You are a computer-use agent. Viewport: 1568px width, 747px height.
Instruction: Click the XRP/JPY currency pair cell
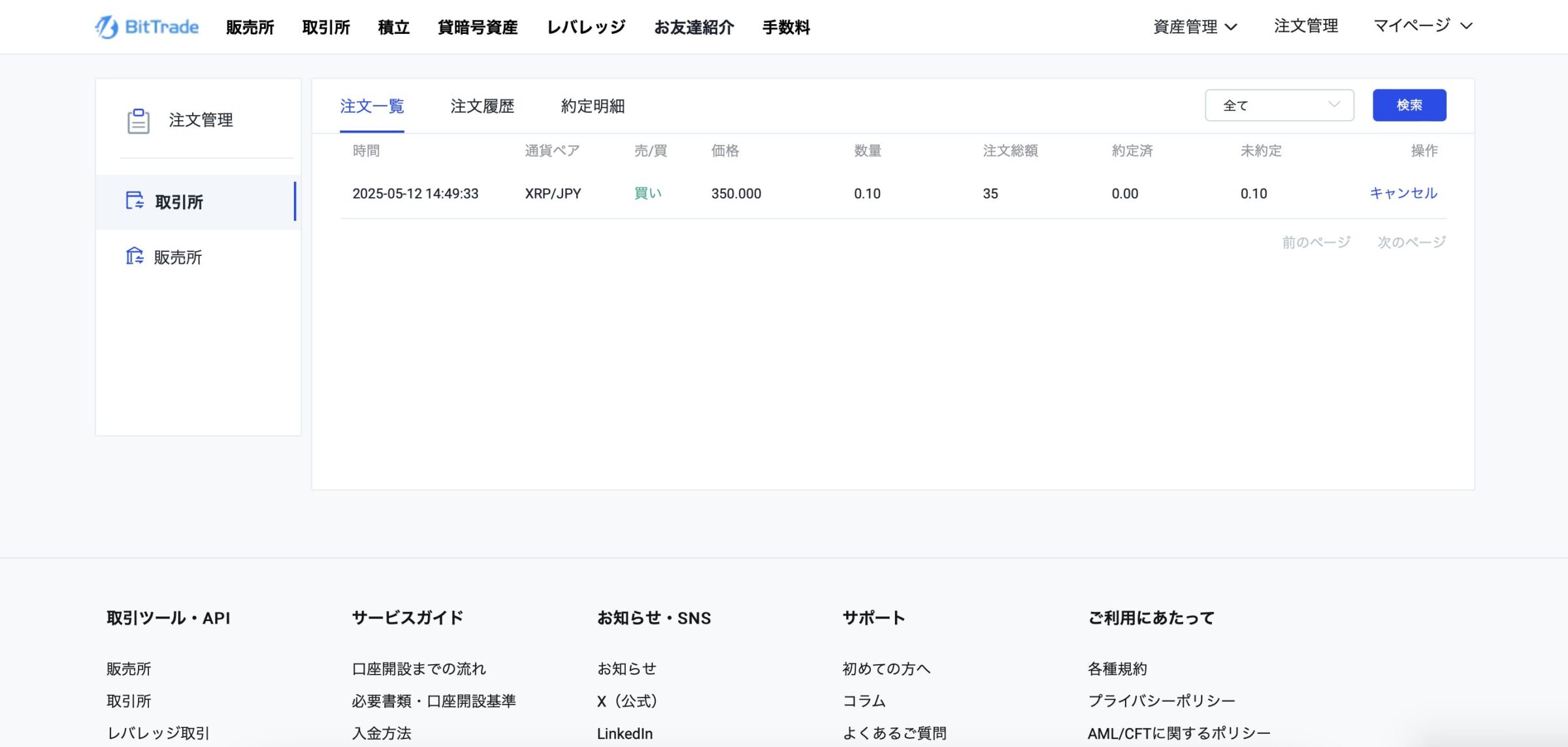553,193
